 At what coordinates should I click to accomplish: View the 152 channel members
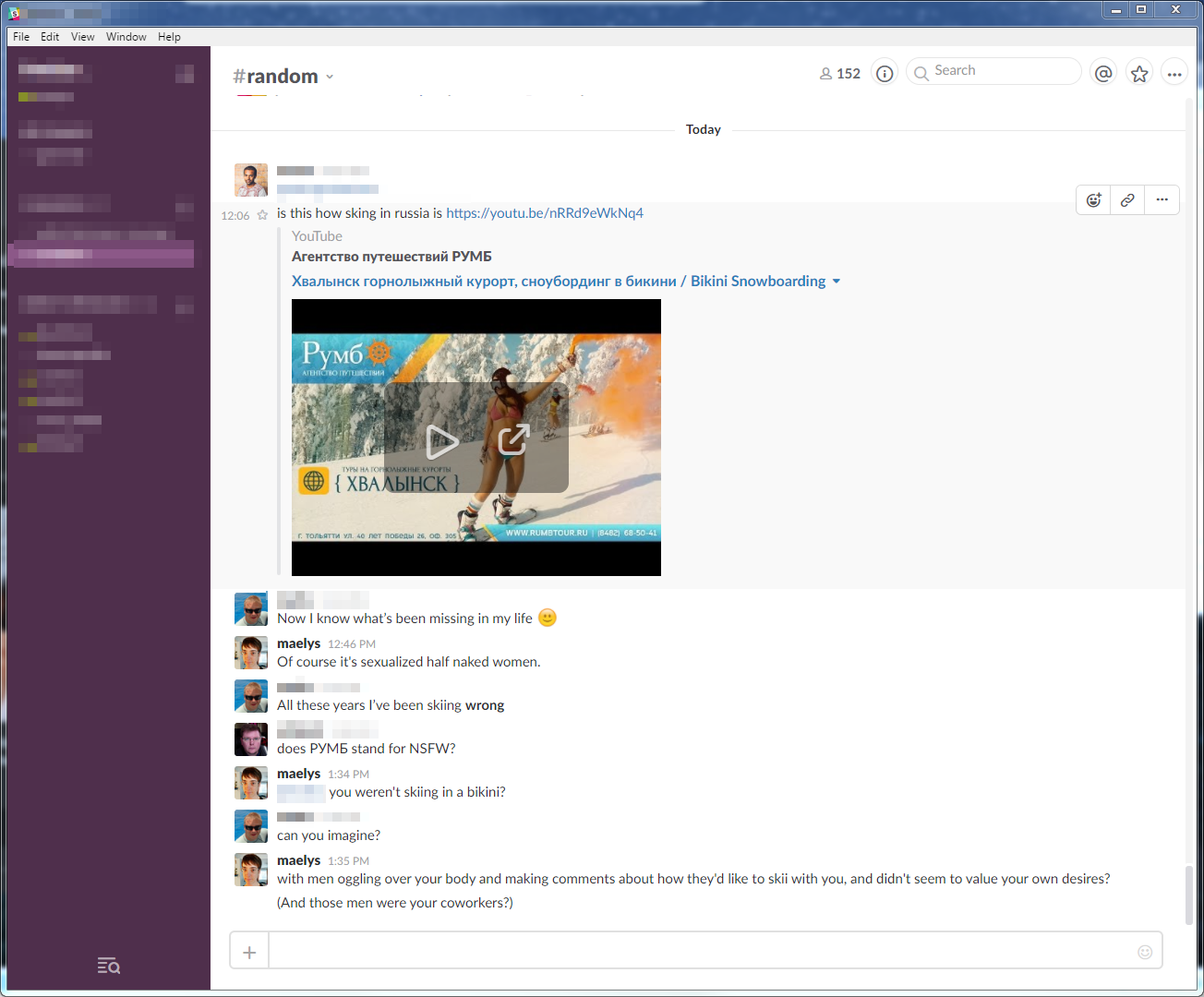[840, 74]
